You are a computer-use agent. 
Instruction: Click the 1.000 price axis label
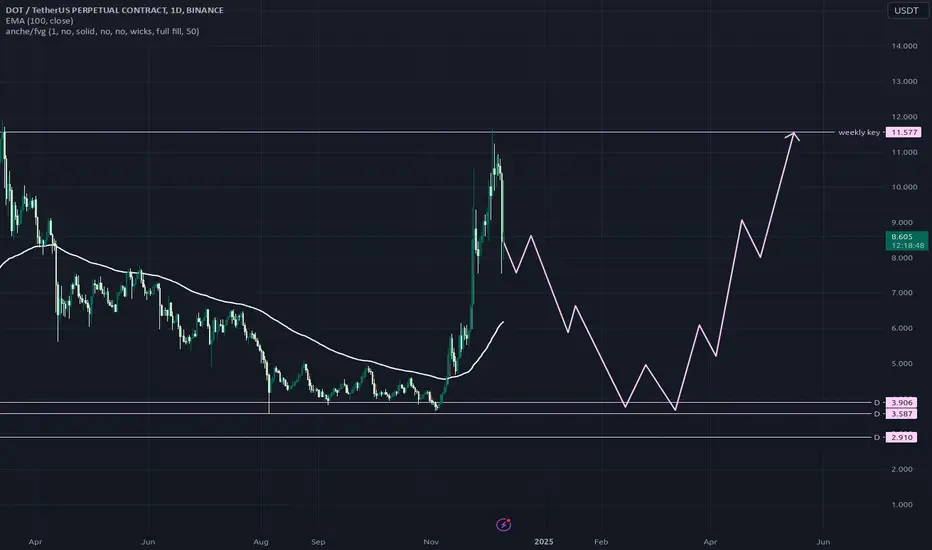tap(902, 505)
